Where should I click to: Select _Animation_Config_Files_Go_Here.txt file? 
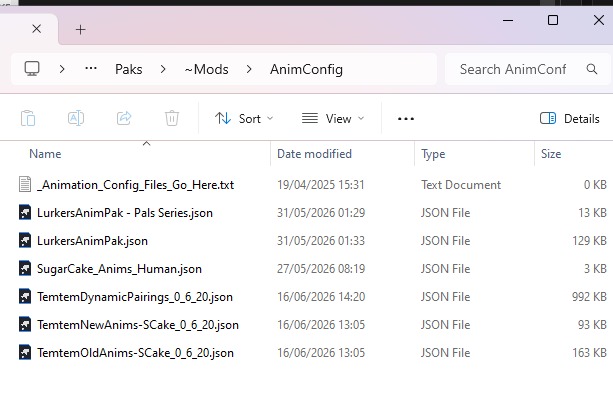pyautogui.click(x=135, y=184)
